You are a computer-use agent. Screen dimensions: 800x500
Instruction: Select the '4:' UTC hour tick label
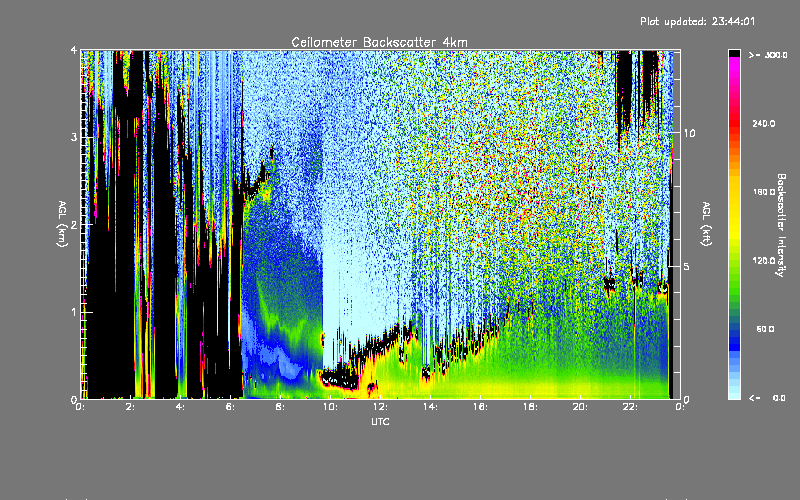(181, 407)
